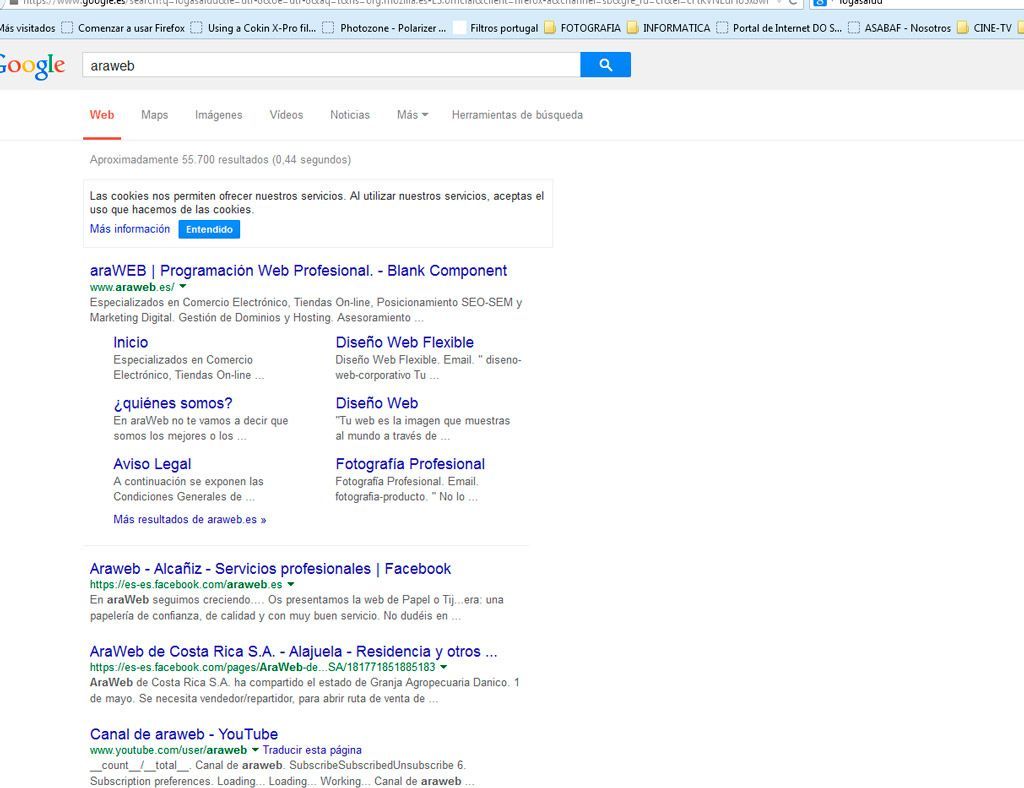Open Herramientas de búsqueda
Viewport: 1024px width, 788px height.
coord(517,115)
